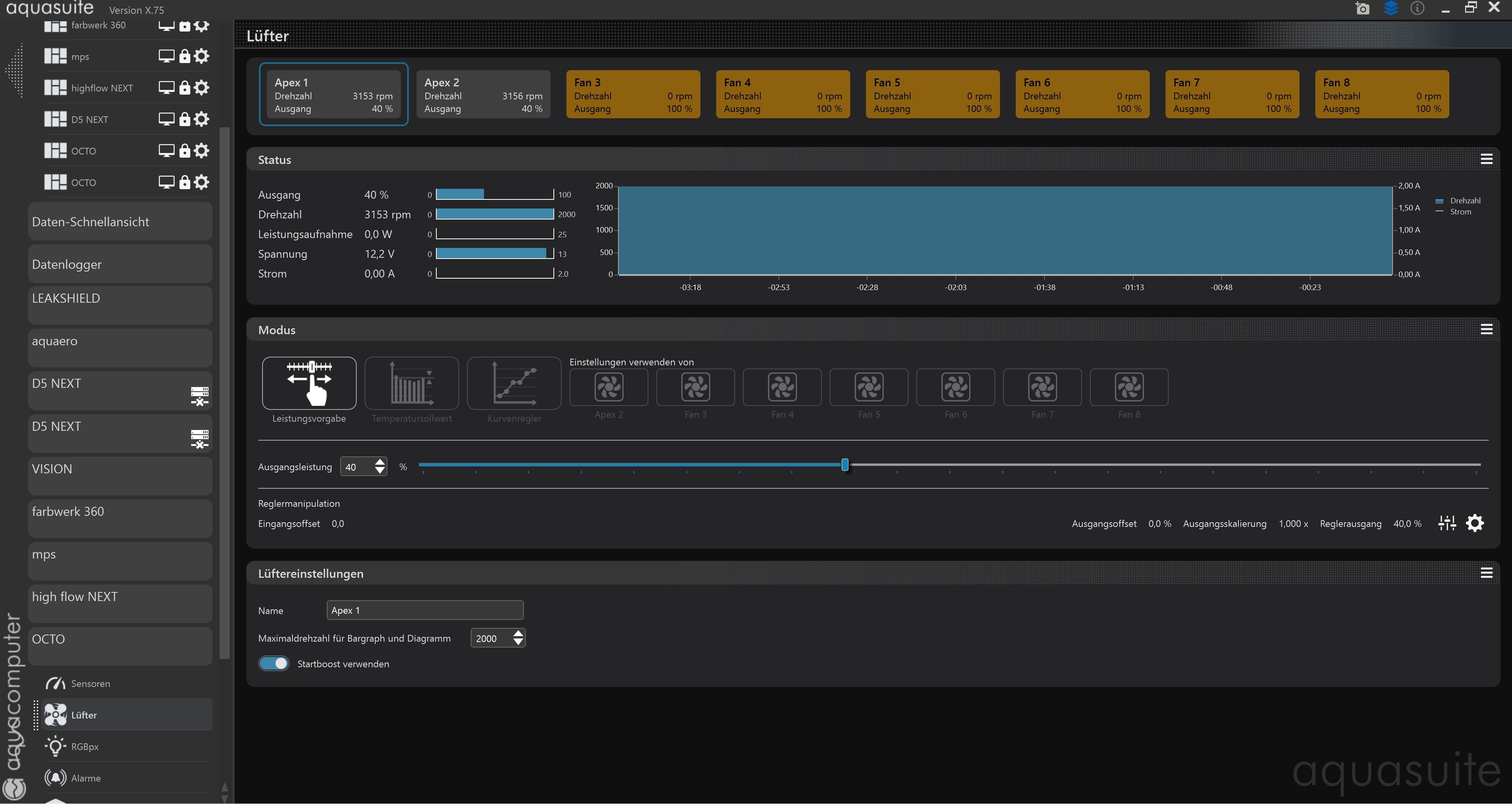
Task: Select the Fan 4 card
Action: 782,95
